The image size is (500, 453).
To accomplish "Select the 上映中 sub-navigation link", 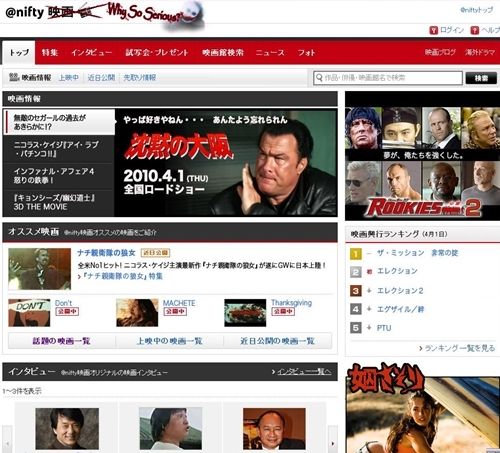I will point(69,78).
